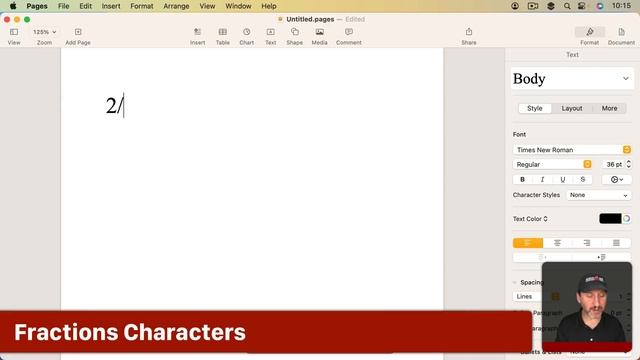This screenshot has height=360, width=640.
Task: Open the Times New Roman font dropdown
Action: [x=572, y=150]
